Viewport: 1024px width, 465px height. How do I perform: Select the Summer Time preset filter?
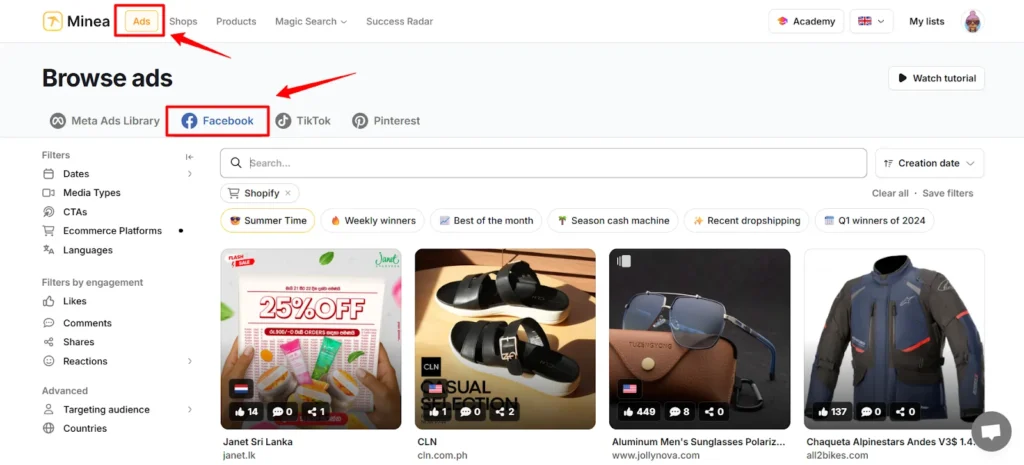(267, 220)
